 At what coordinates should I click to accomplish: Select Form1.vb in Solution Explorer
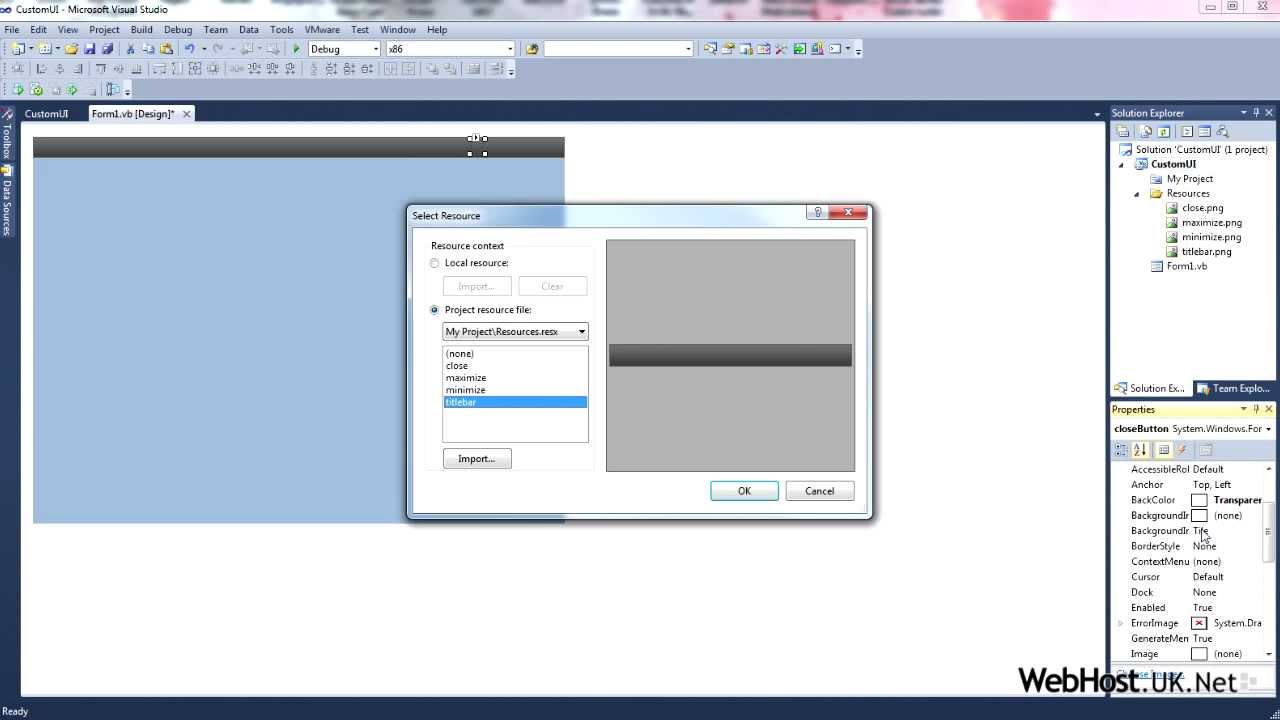coord(1186,267)
